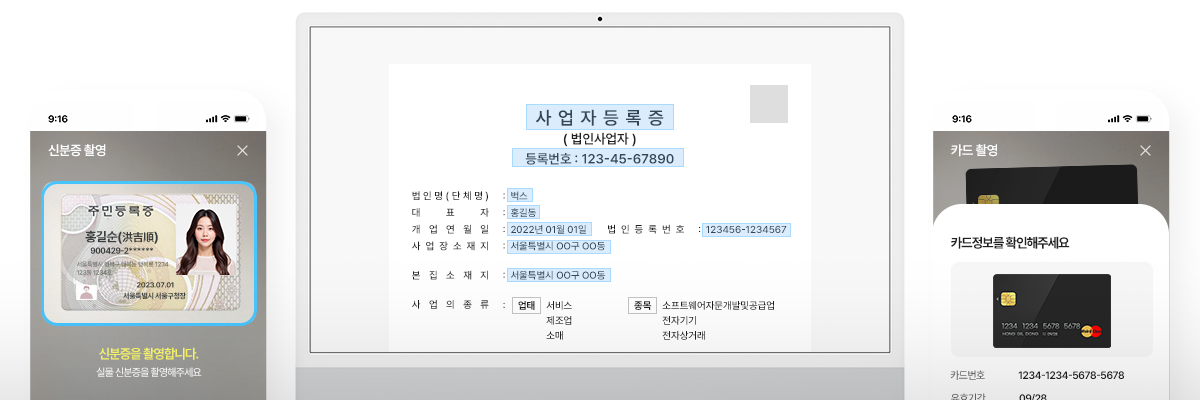Select the 등록번호 123-45-67890 field

point(598,158)
